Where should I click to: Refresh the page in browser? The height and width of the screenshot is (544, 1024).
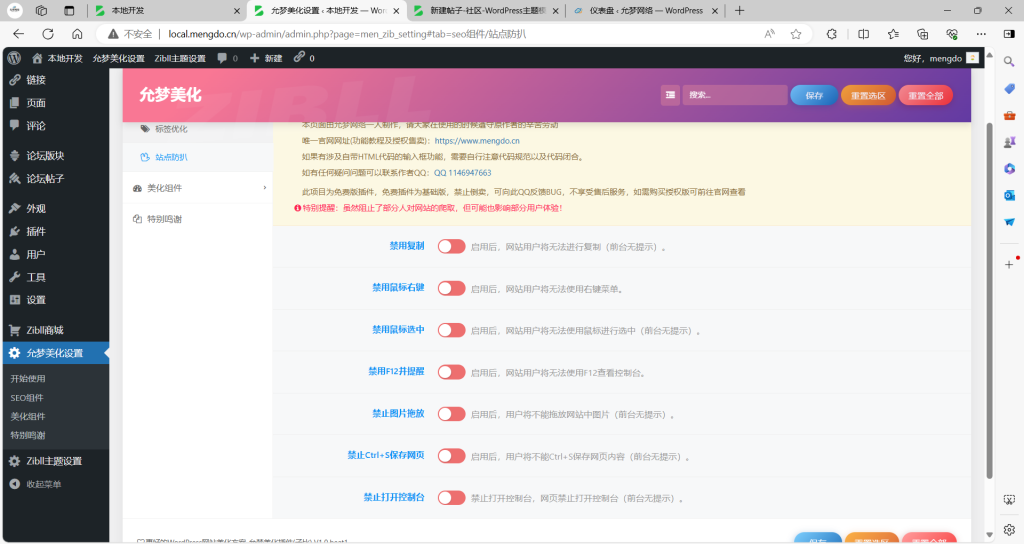tap(48, 34)
